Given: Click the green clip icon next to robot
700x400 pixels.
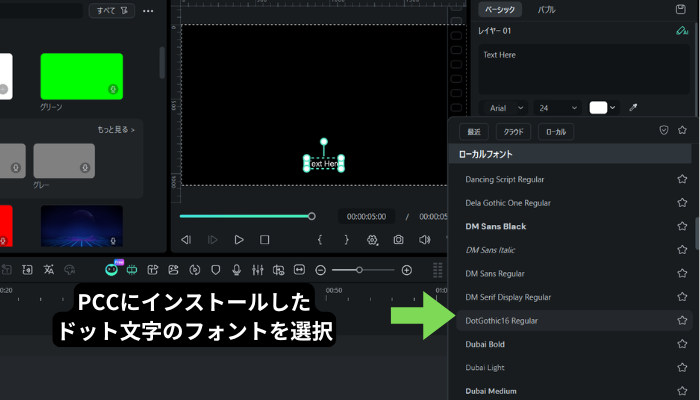Looking at the screenshot, I should 132,270.
